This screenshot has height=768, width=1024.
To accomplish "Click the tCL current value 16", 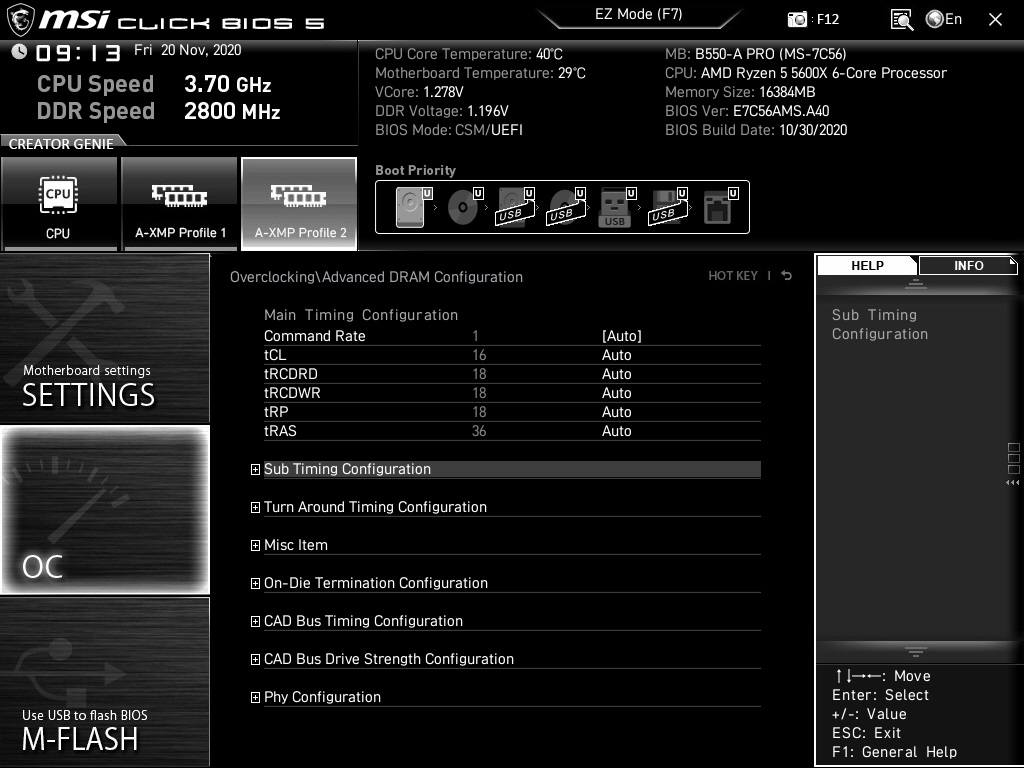I will 479,355.
